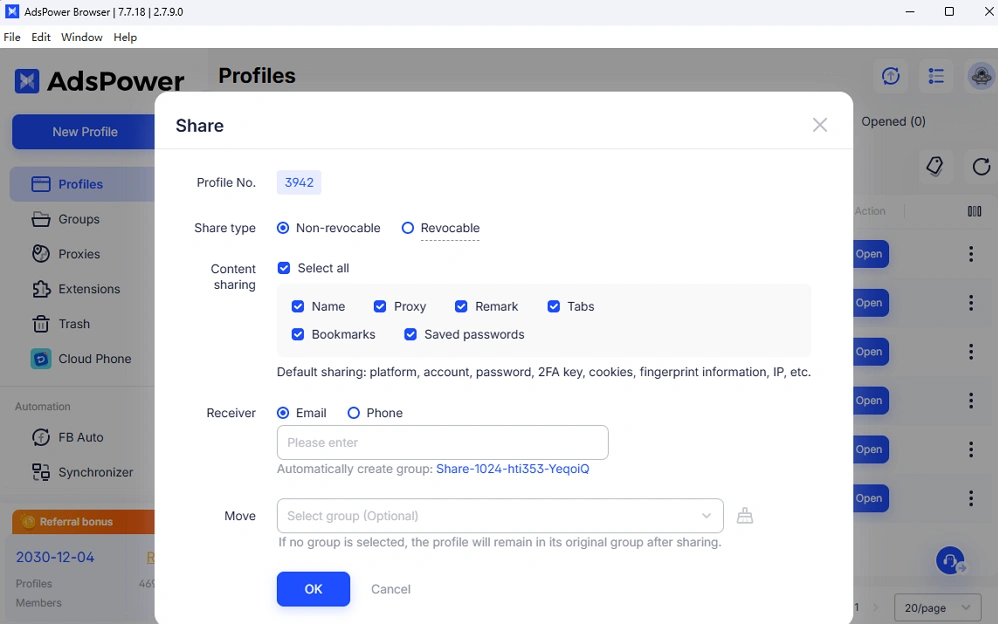Open the task list icon at top right
This screenshot has width=998, height=624.
936,76
